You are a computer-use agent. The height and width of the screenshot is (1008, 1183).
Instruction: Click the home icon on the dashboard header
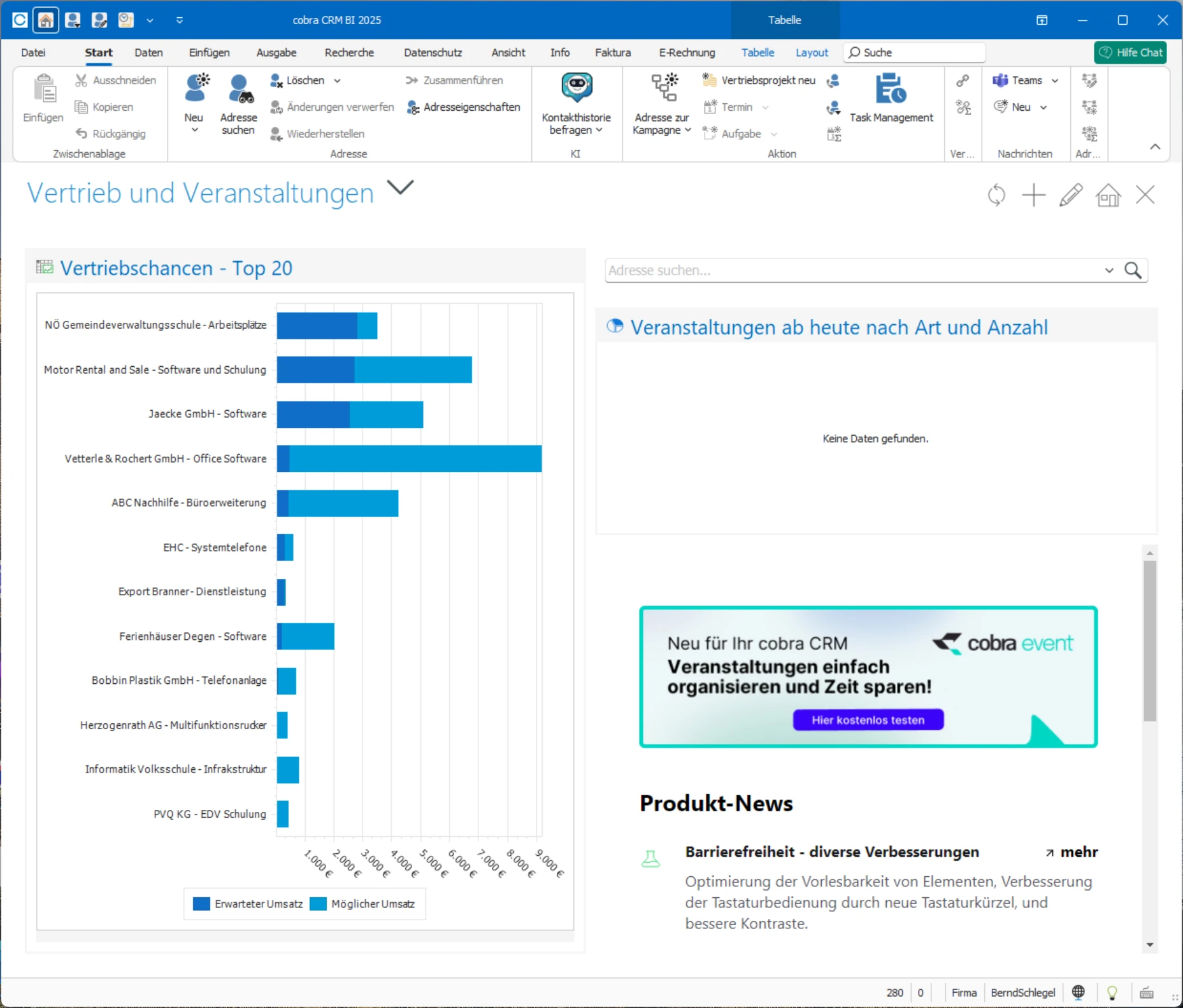[x=1108, y=195]
